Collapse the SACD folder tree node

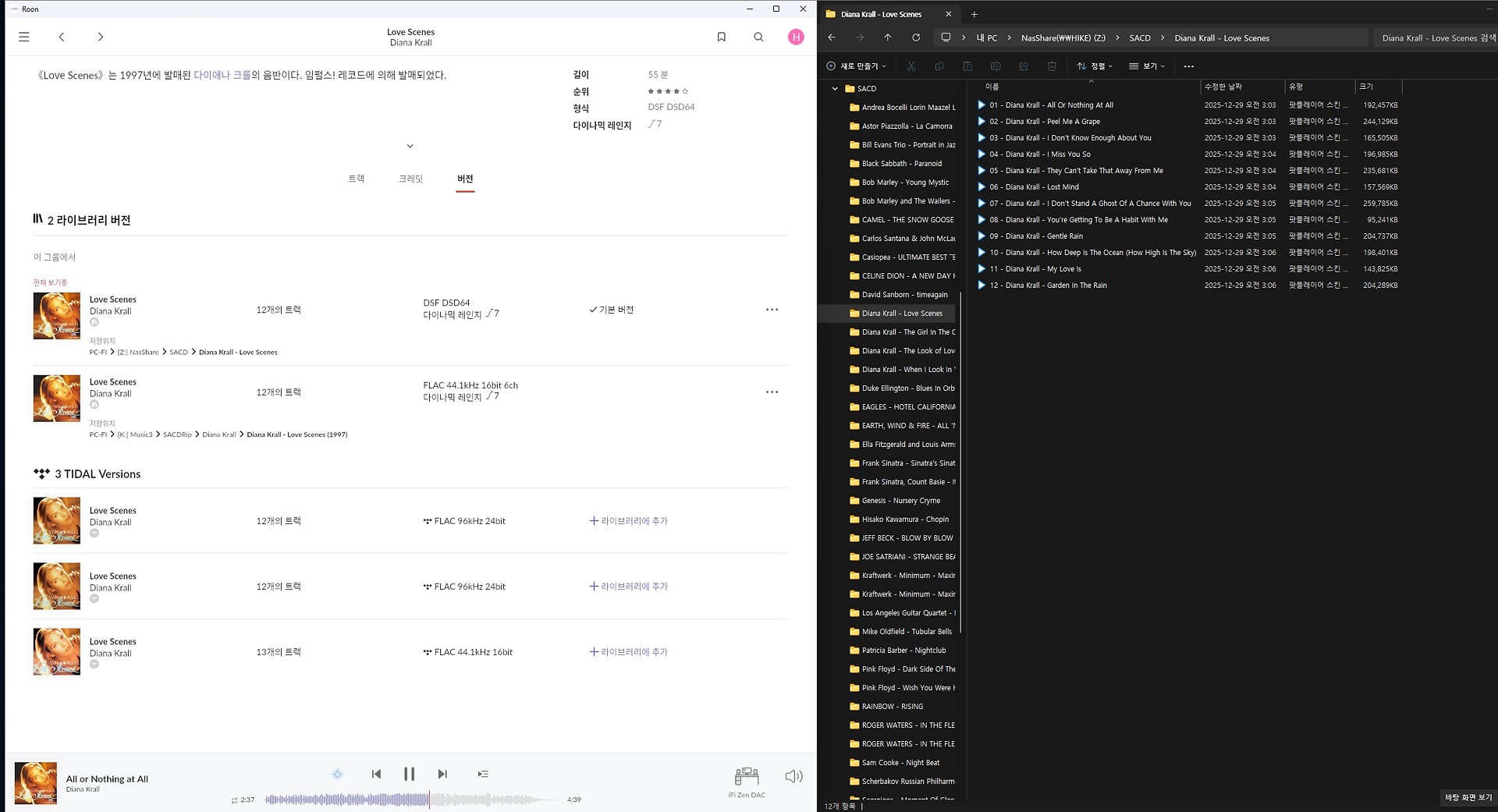(835, 89)
